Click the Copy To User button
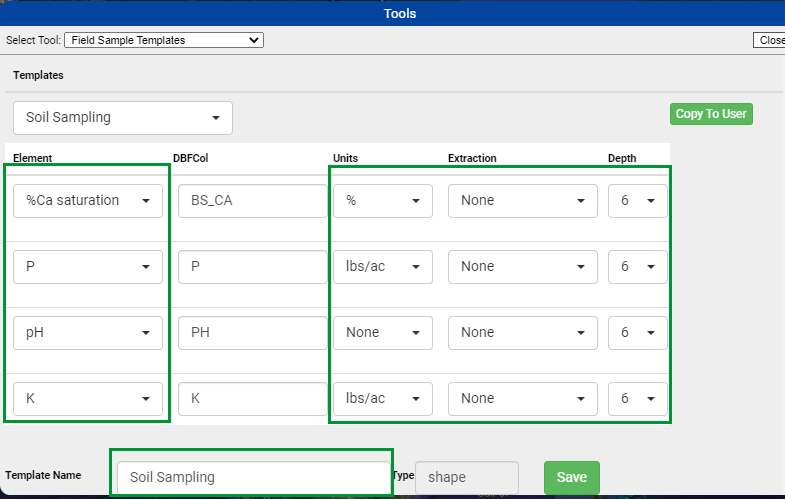Image resolution: width=785 pixels, height=500 pixels. tap(711, 114)
